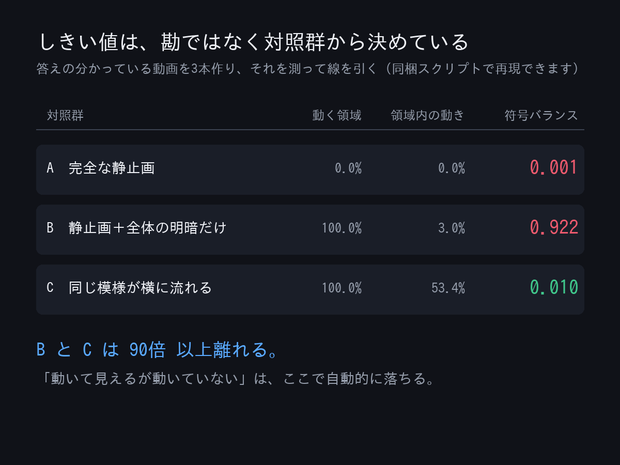Click the 動く領域 column header
This screenshot has height=465, width=620.
[337, 115]
